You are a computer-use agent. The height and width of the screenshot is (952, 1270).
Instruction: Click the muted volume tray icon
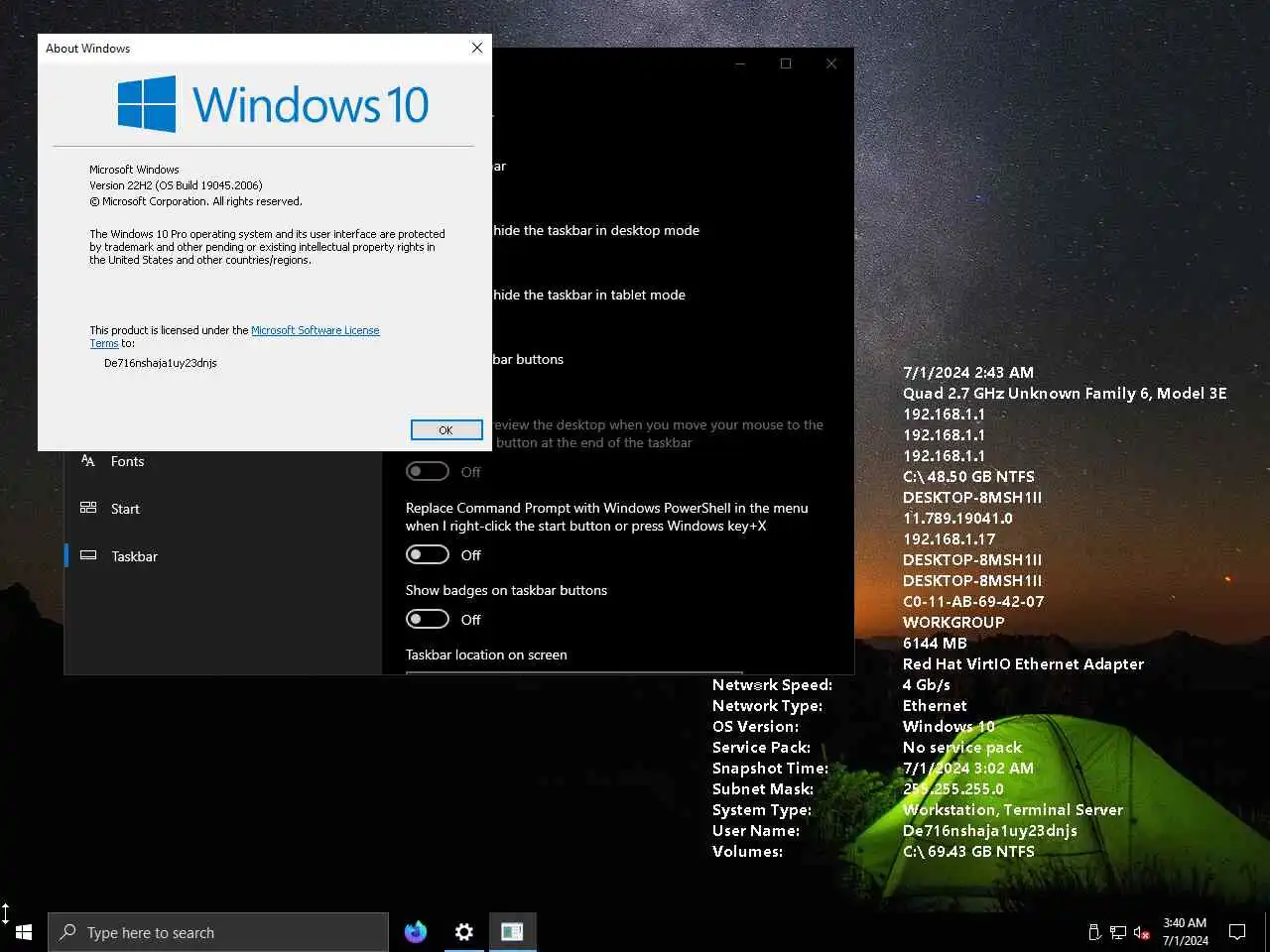coord(1142,932)
